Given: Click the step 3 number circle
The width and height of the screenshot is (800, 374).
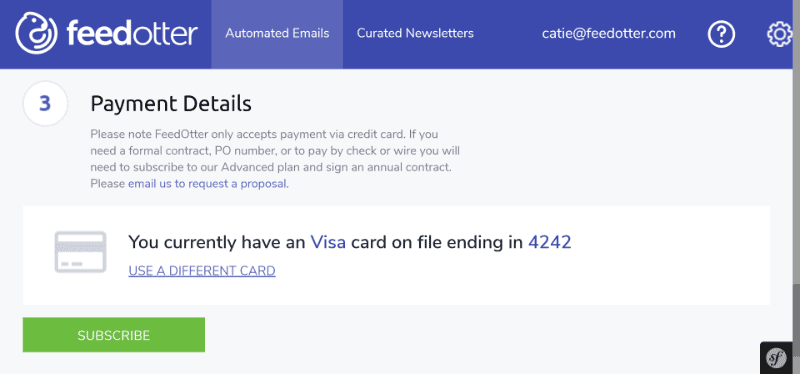Looking at the screenshot, I should point(45,104).
